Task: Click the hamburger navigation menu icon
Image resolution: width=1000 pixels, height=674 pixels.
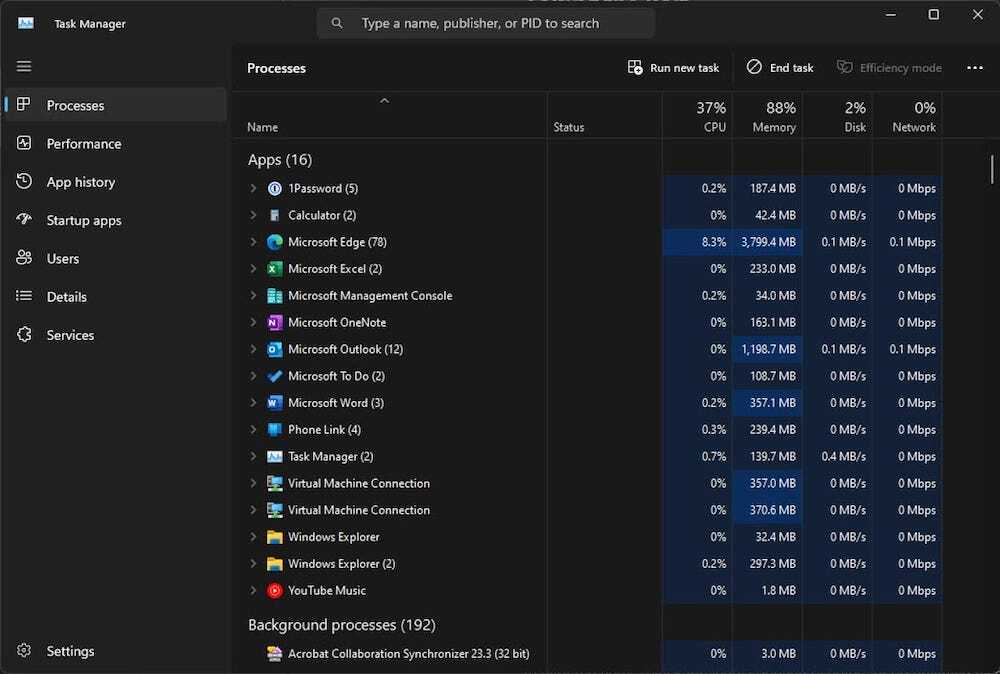Action: (24, 67)
